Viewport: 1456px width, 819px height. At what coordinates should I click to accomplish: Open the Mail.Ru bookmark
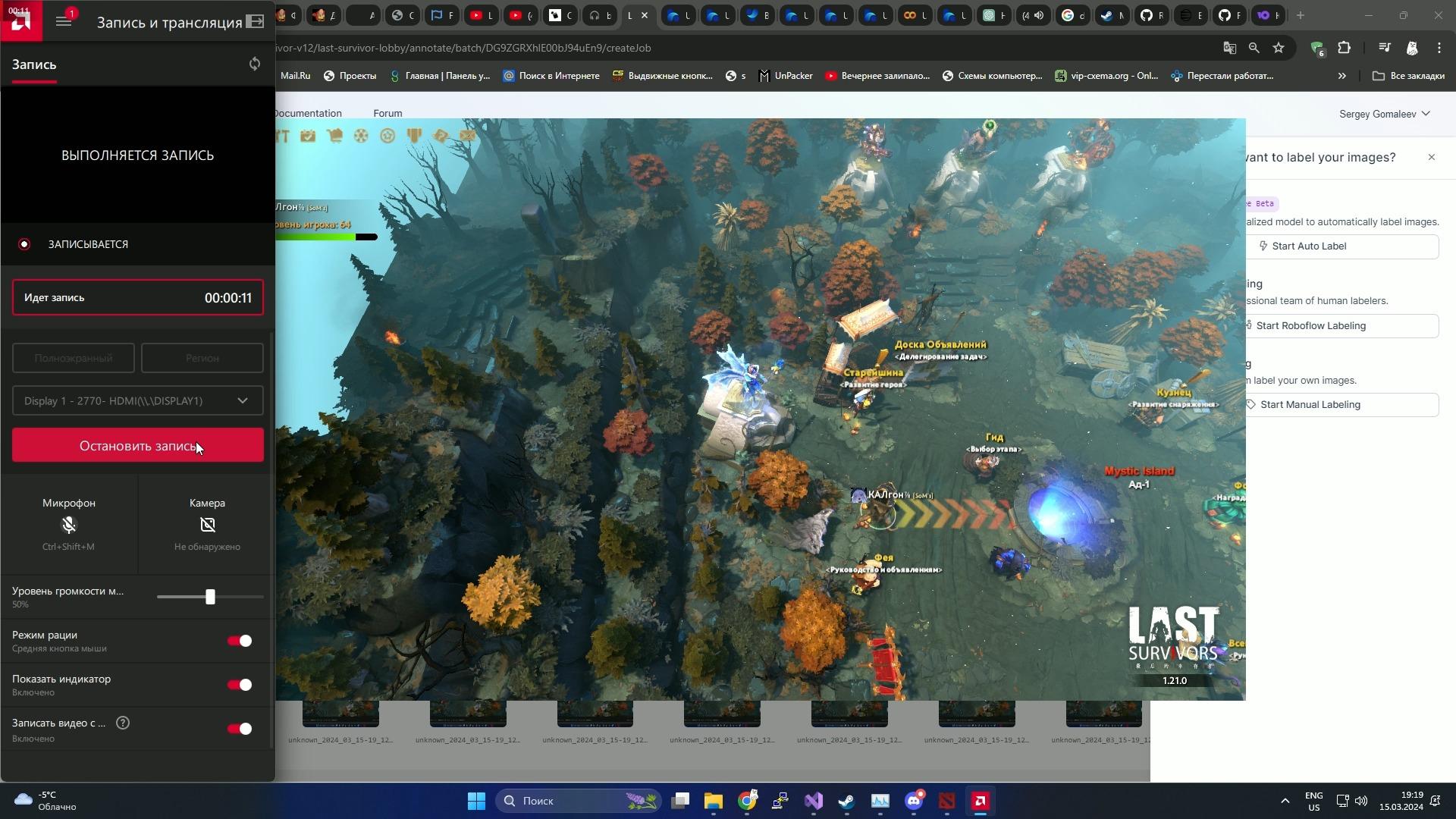coord(295,76)
